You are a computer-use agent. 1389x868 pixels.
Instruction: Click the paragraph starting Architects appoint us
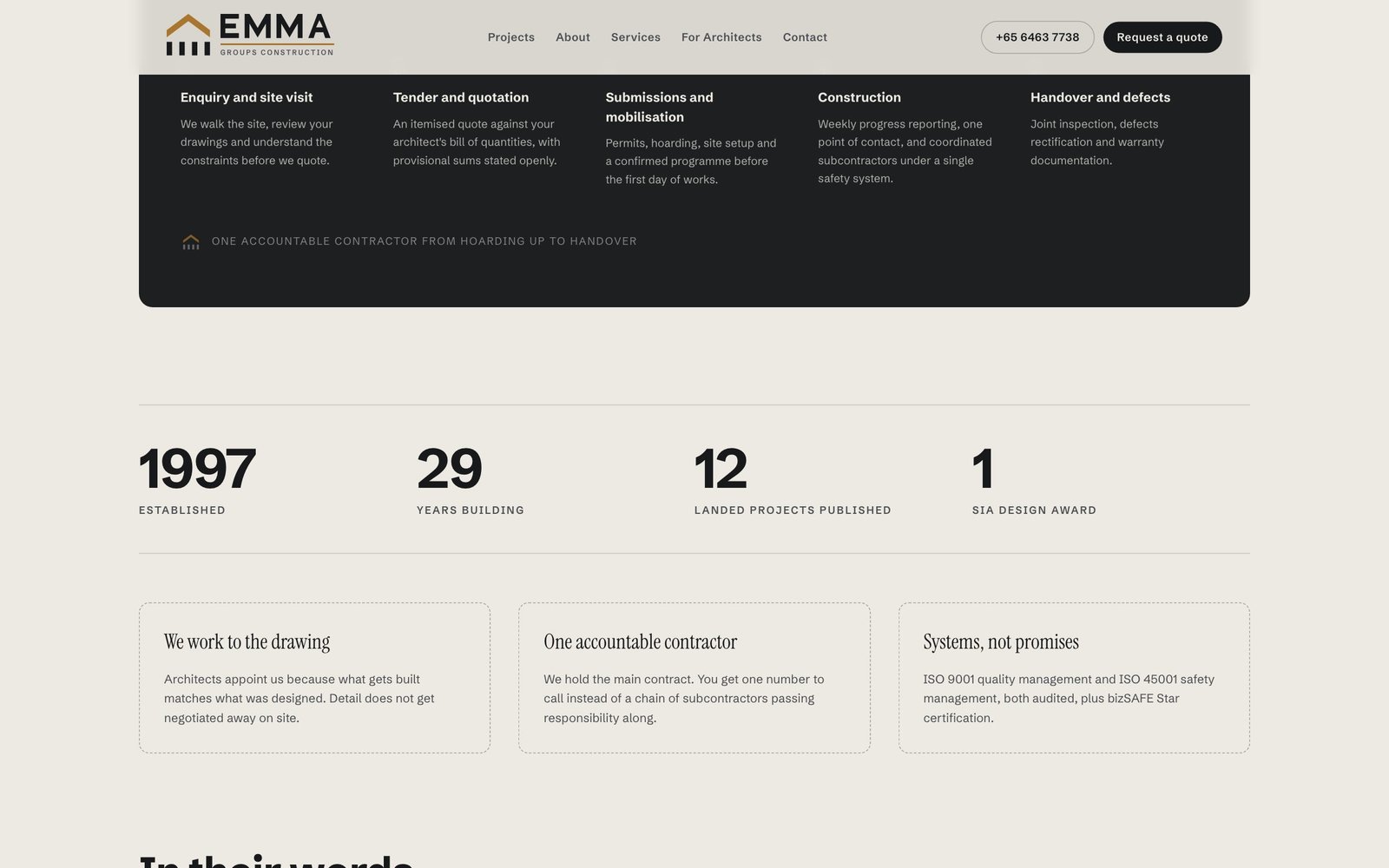(x=300, y=699)
